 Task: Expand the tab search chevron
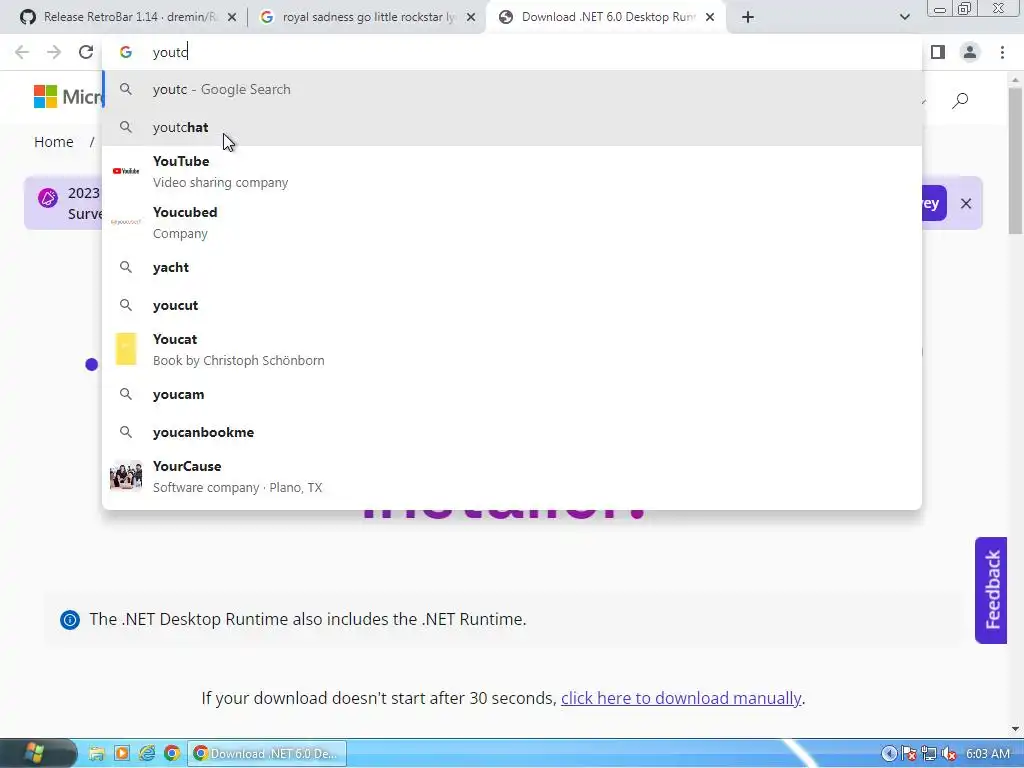coord(904,17)
